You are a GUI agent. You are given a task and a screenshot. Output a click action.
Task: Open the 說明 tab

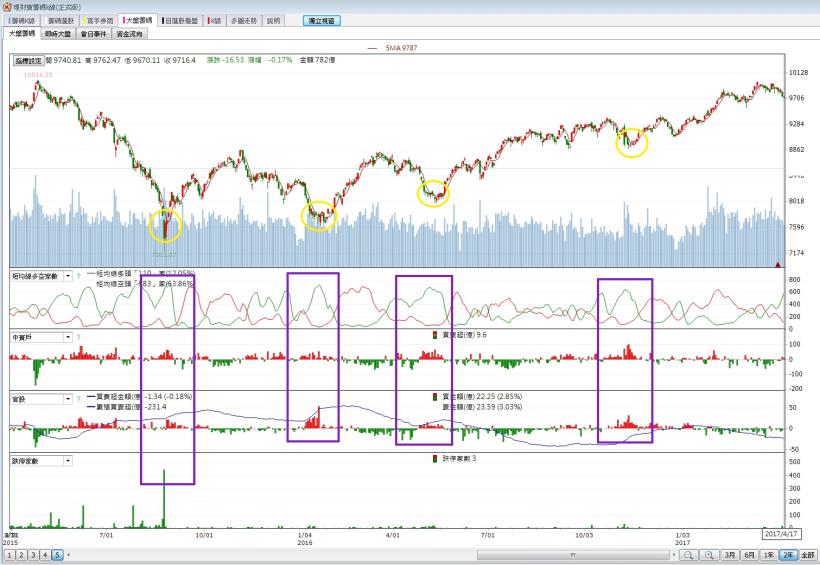pos(274,21)
